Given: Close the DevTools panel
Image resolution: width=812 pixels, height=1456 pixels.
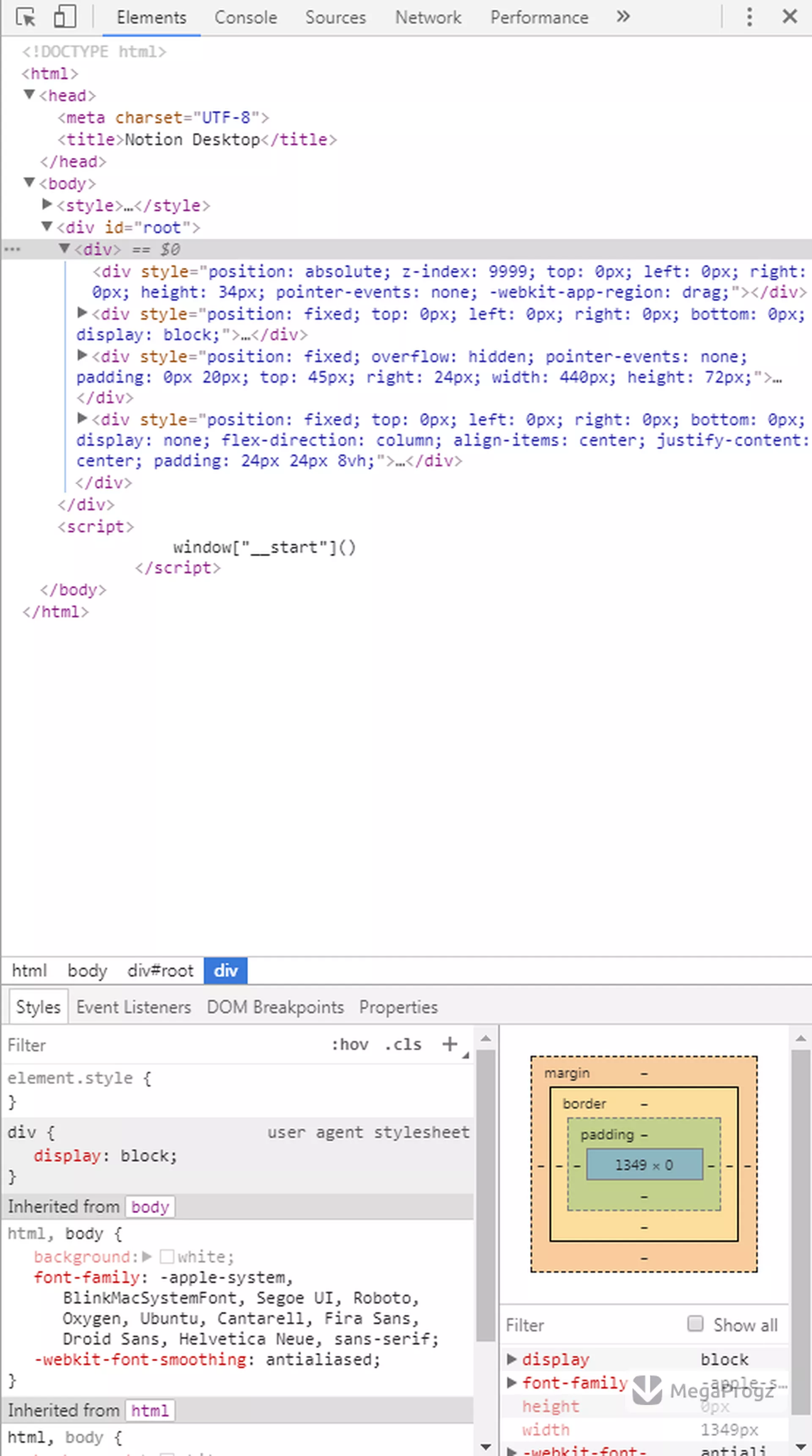Looking at the screenshot, I should click(x=790, y=17).
